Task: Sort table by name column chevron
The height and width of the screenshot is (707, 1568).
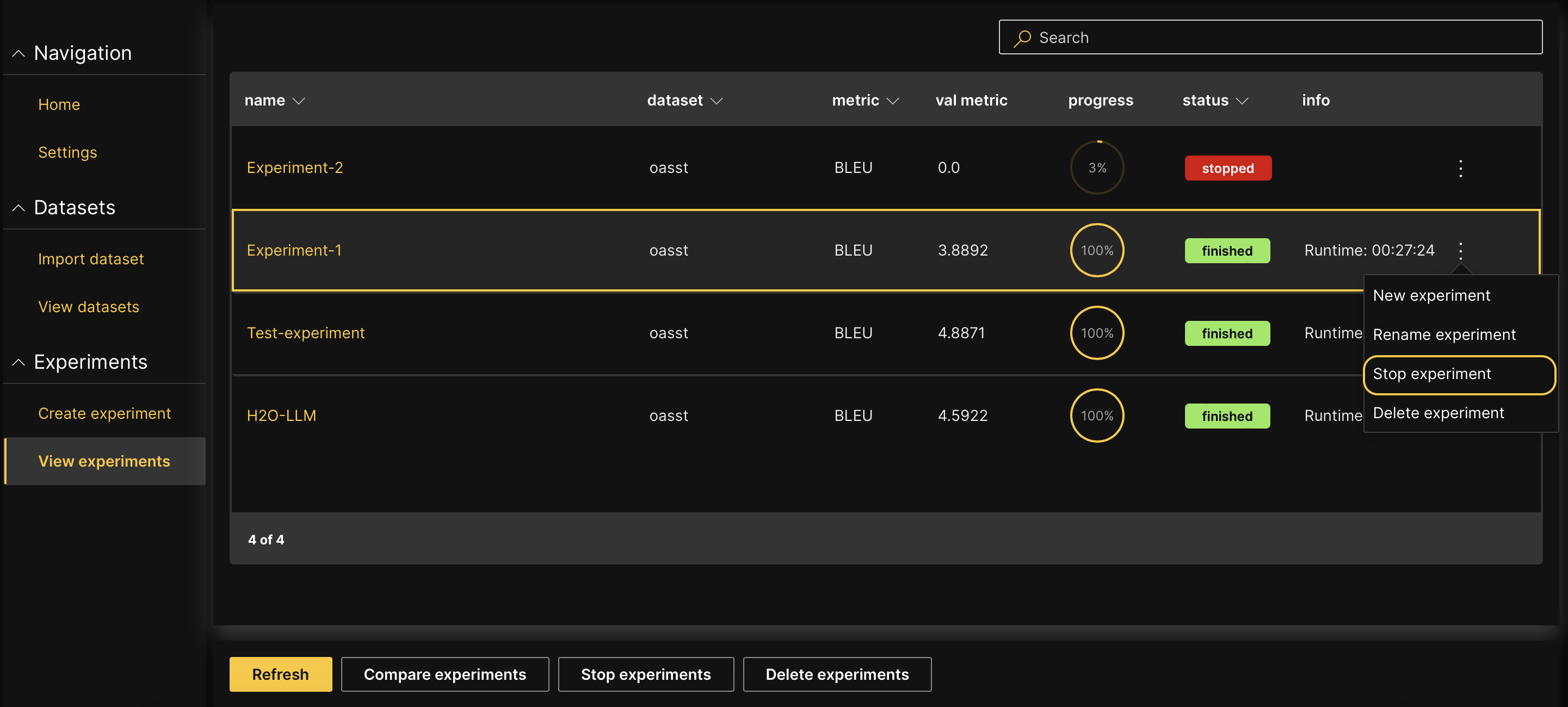Action: tap(298, 101)
